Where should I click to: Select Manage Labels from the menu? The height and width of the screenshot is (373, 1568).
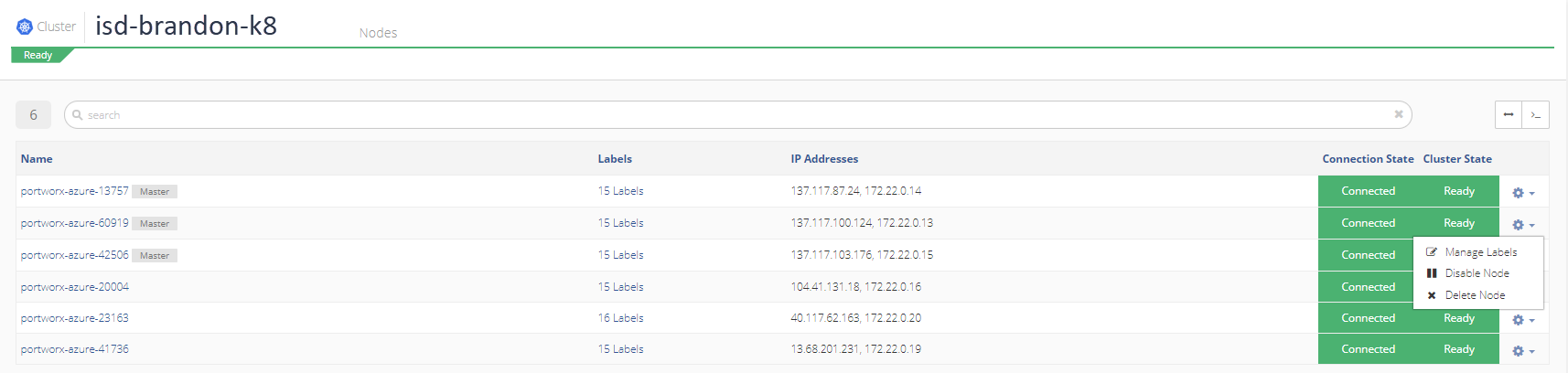click(x=1478, y=251)
